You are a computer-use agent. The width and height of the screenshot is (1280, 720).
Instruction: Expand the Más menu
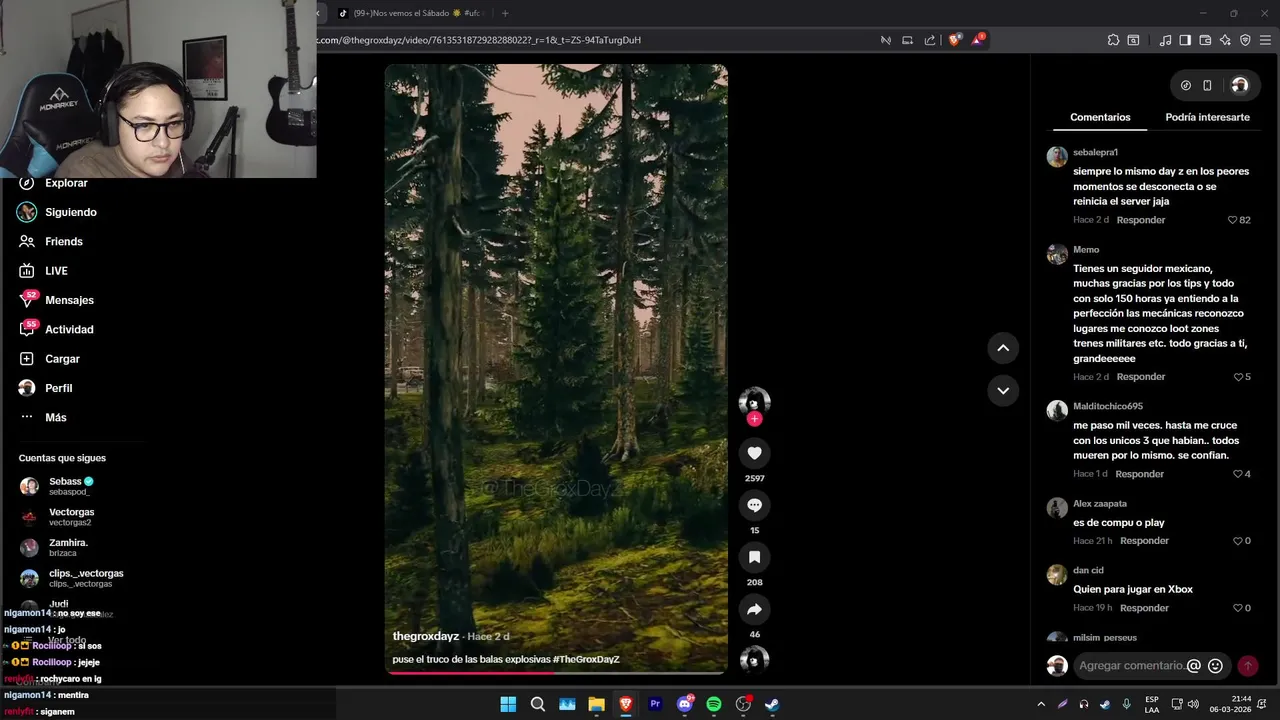click(44, 417)
